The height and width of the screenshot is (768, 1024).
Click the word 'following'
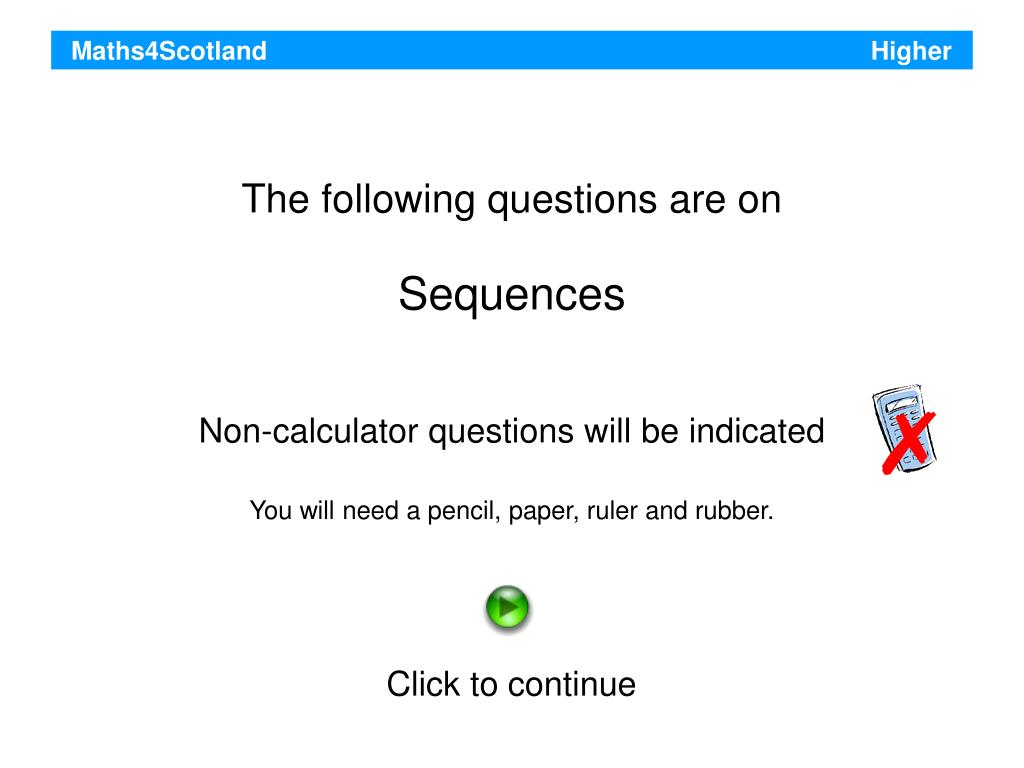398,199
